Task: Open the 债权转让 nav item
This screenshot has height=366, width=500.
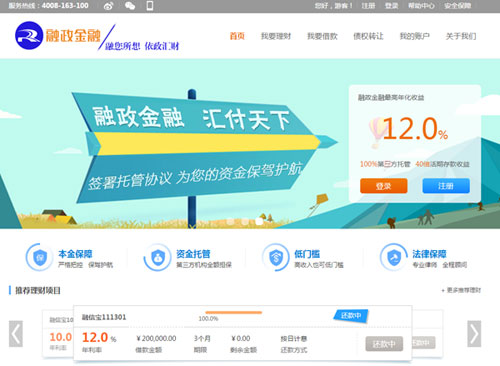Action: click(x=368, y=36)
